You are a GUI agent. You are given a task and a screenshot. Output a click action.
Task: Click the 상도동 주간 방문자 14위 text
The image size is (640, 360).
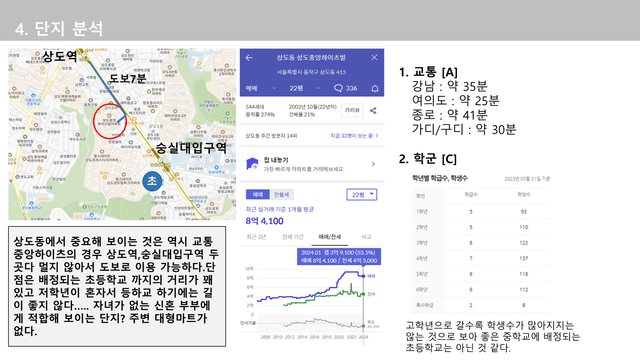point(271,136)
